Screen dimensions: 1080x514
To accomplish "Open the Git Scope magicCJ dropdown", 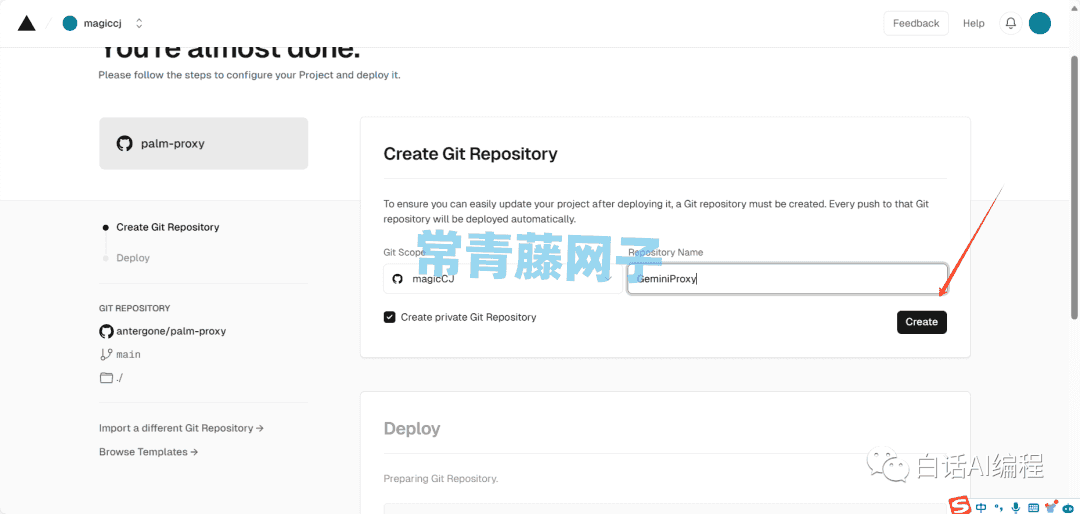I will click(x=503, y=279).
